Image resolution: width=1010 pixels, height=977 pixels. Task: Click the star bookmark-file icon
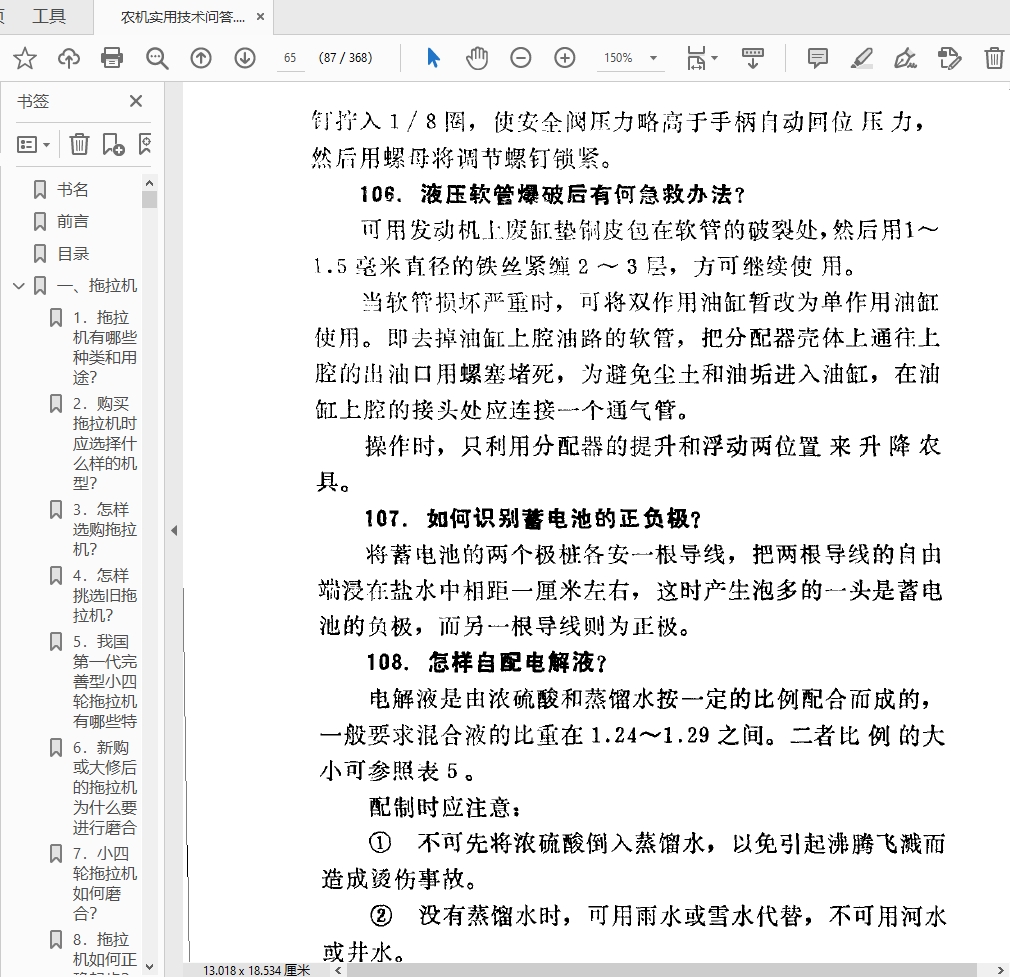[x=25, y=58]
